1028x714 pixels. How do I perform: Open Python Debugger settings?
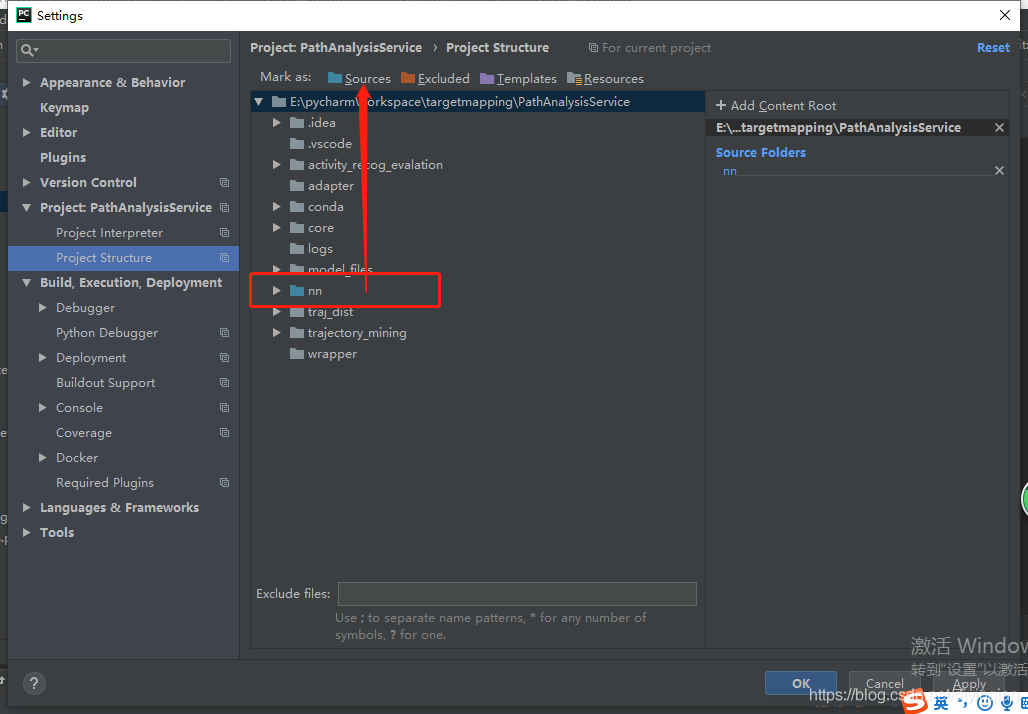[x=107, y=333]
